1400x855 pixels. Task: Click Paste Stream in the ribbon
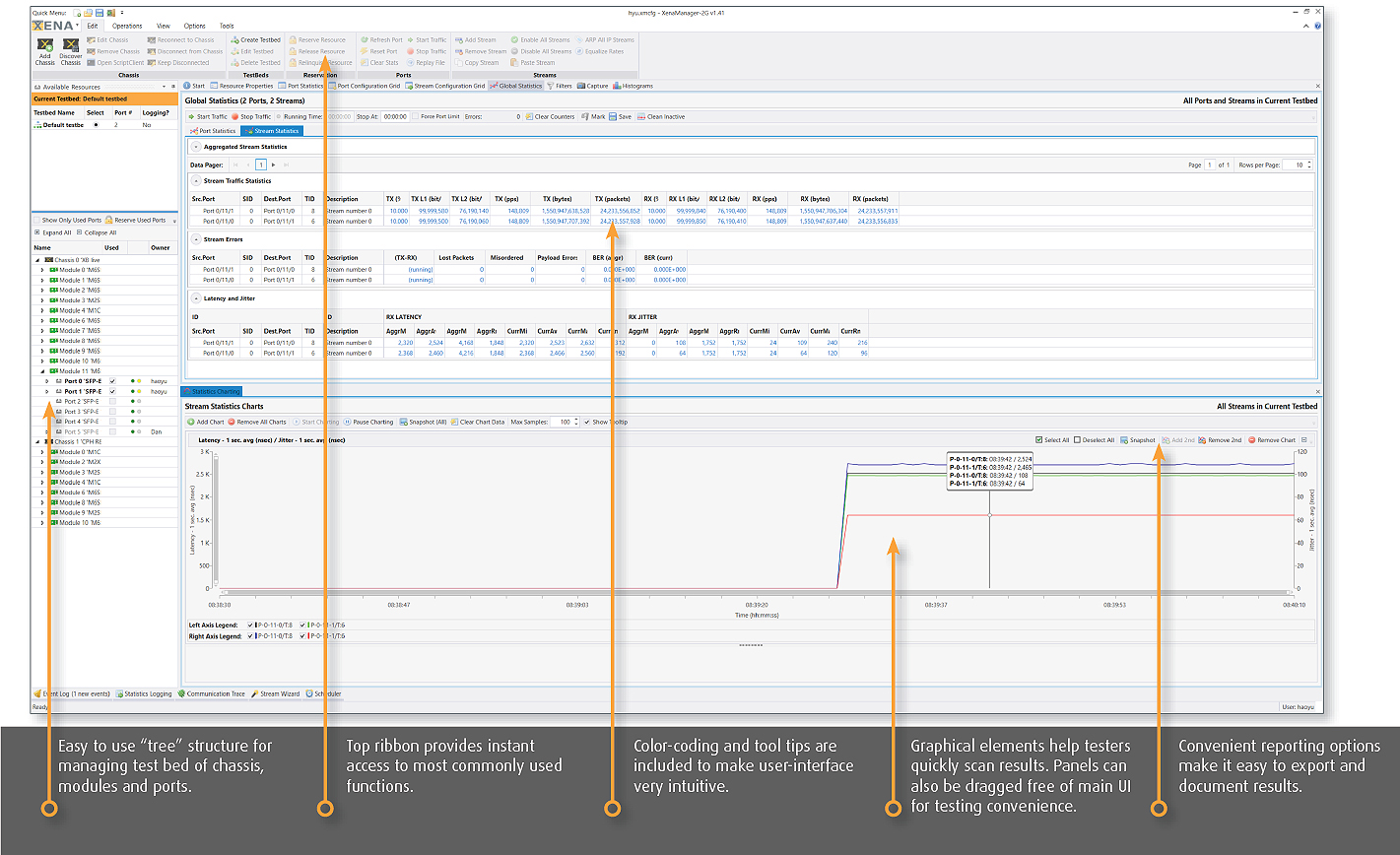coord(533,63)
